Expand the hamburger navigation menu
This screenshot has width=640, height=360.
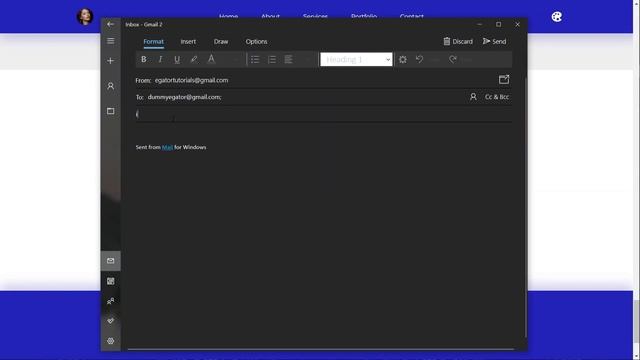tap(111, 41)
